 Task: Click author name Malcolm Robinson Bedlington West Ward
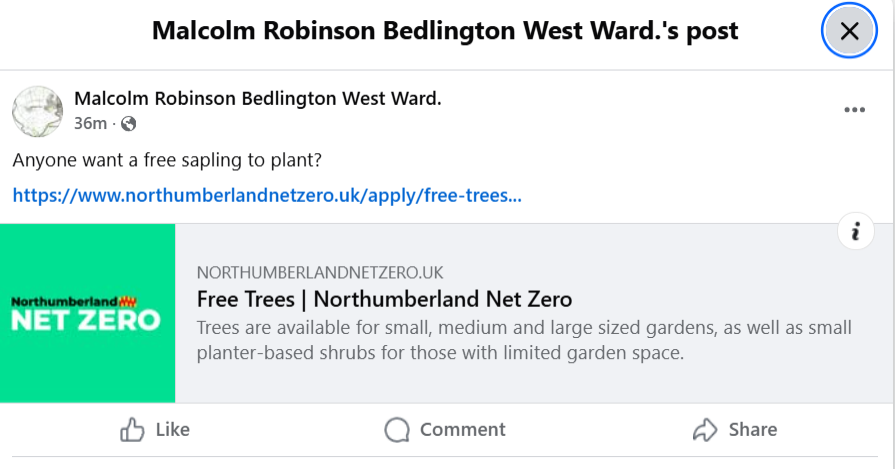click(x=257, y=98)
